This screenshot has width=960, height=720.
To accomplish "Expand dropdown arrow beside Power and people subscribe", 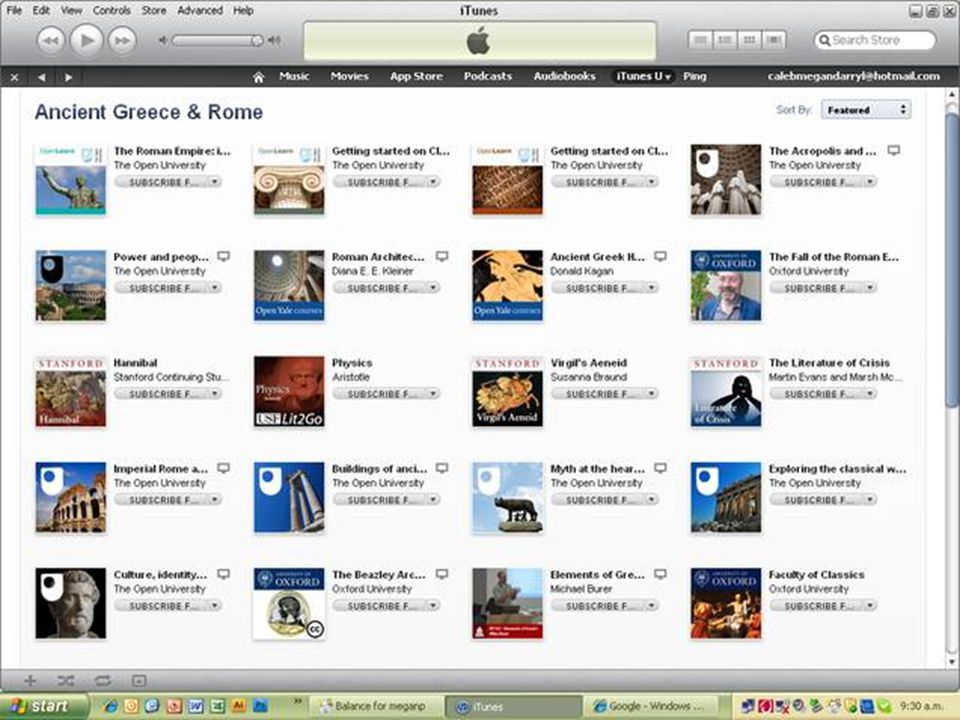I will (215, 288).
